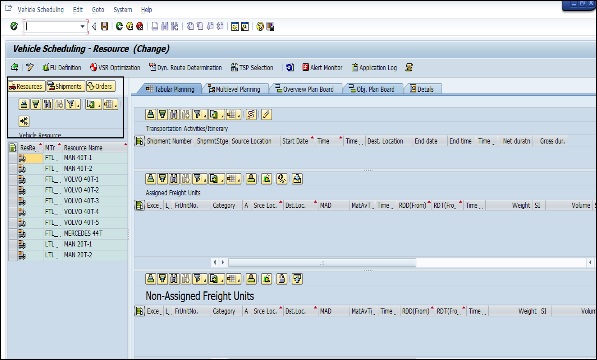Screen dimensions: 597x360
Task: Open Filter dropdown in Transportation Activities toolbar
Action: [200, 114]
